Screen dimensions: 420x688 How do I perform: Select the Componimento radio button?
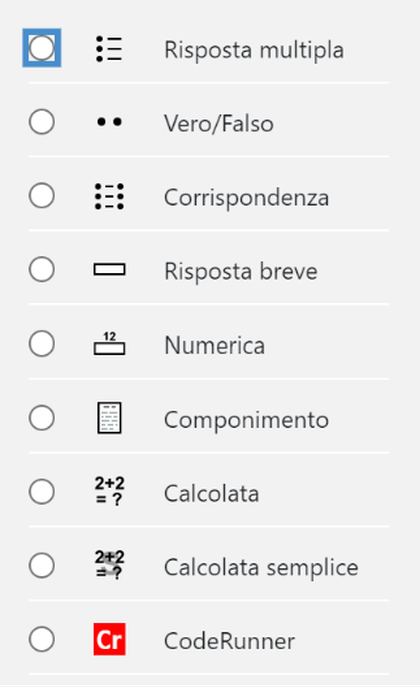42,417
